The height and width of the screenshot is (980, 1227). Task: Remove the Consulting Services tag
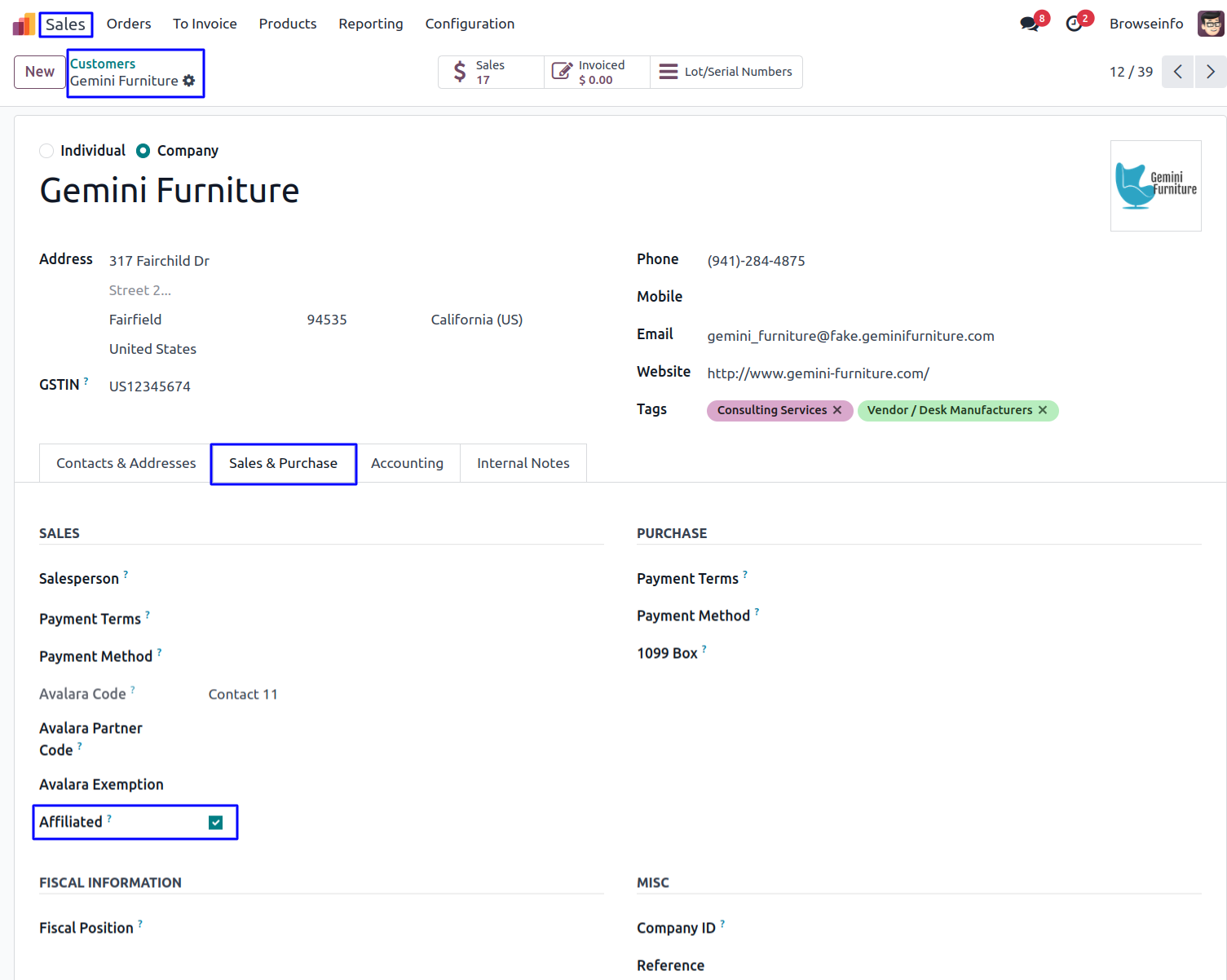(x=837, y=410)
